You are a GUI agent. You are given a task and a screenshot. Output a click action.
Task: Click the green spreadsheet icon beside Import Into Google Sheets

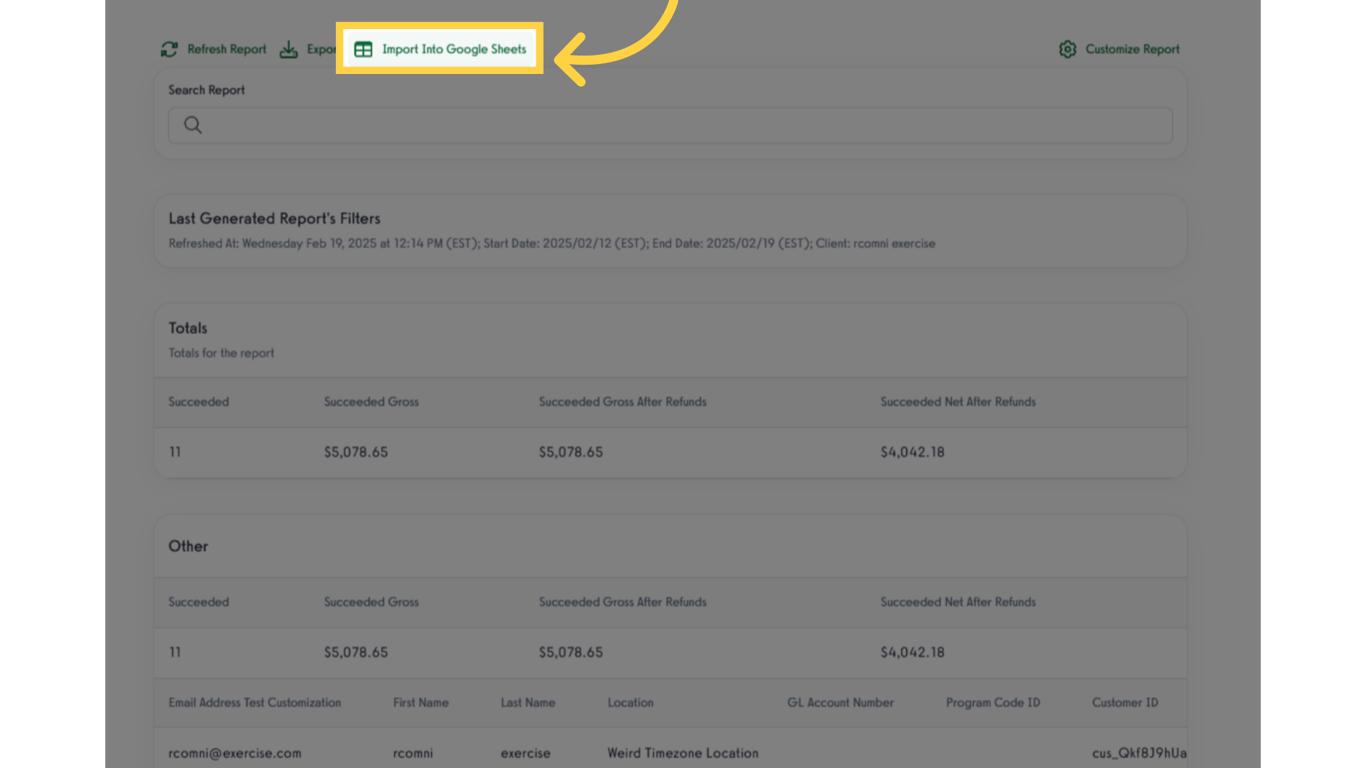[362, 48]
